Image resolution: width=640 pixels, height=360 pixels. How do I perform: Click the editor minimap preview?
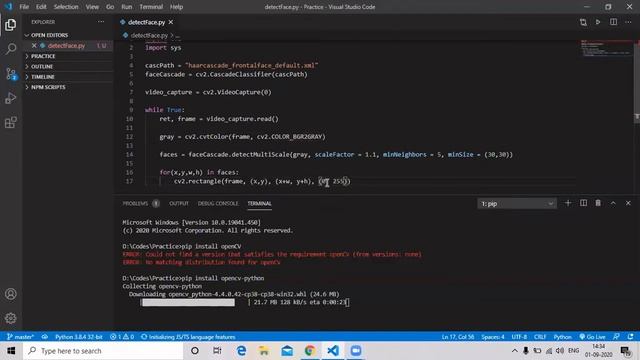tap(606, 49)
